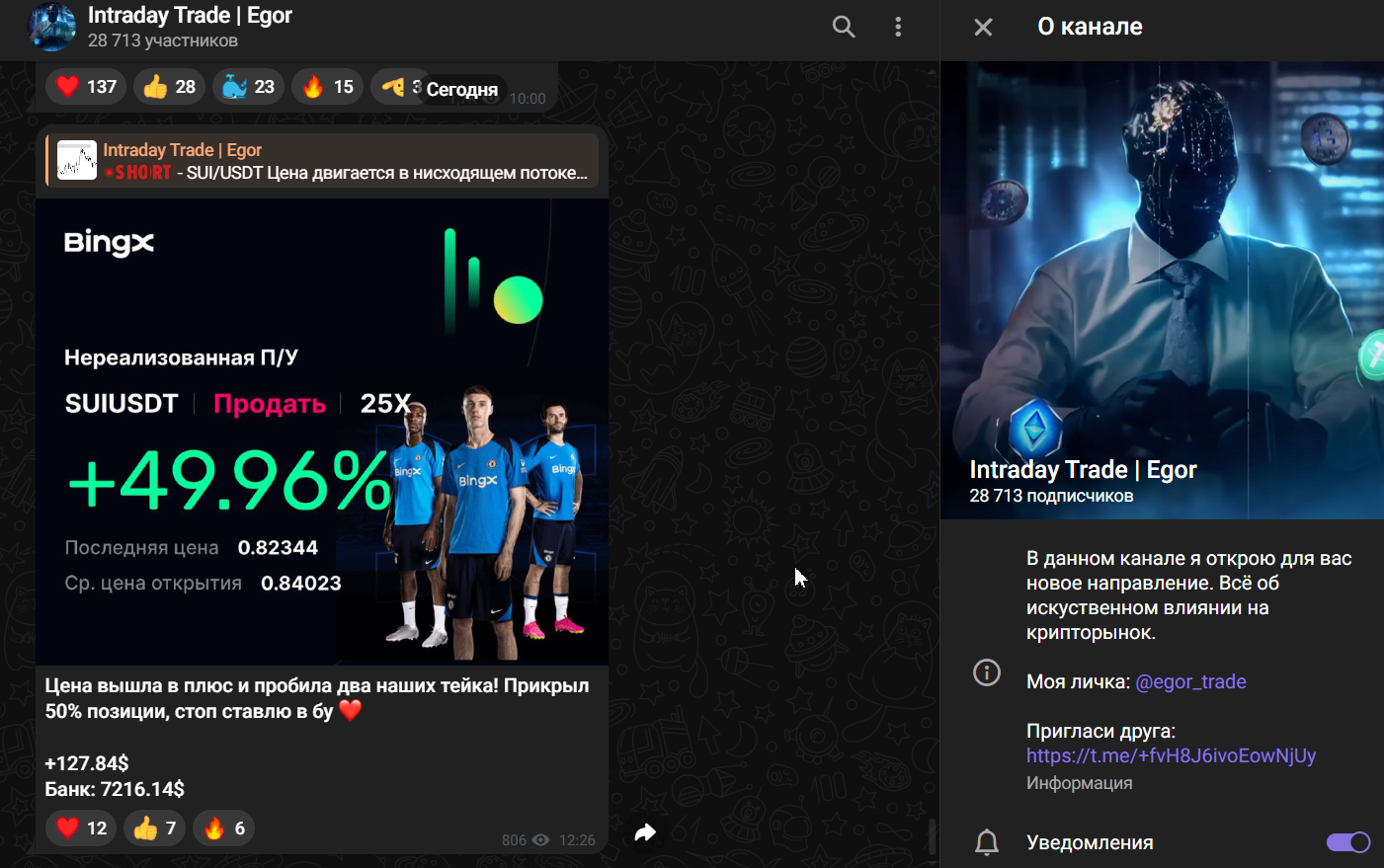Image resolution: width=1384 pixels, height=868 pixels.
Task: Click the 'Пригласи друга:' text
Action: 1100,731
